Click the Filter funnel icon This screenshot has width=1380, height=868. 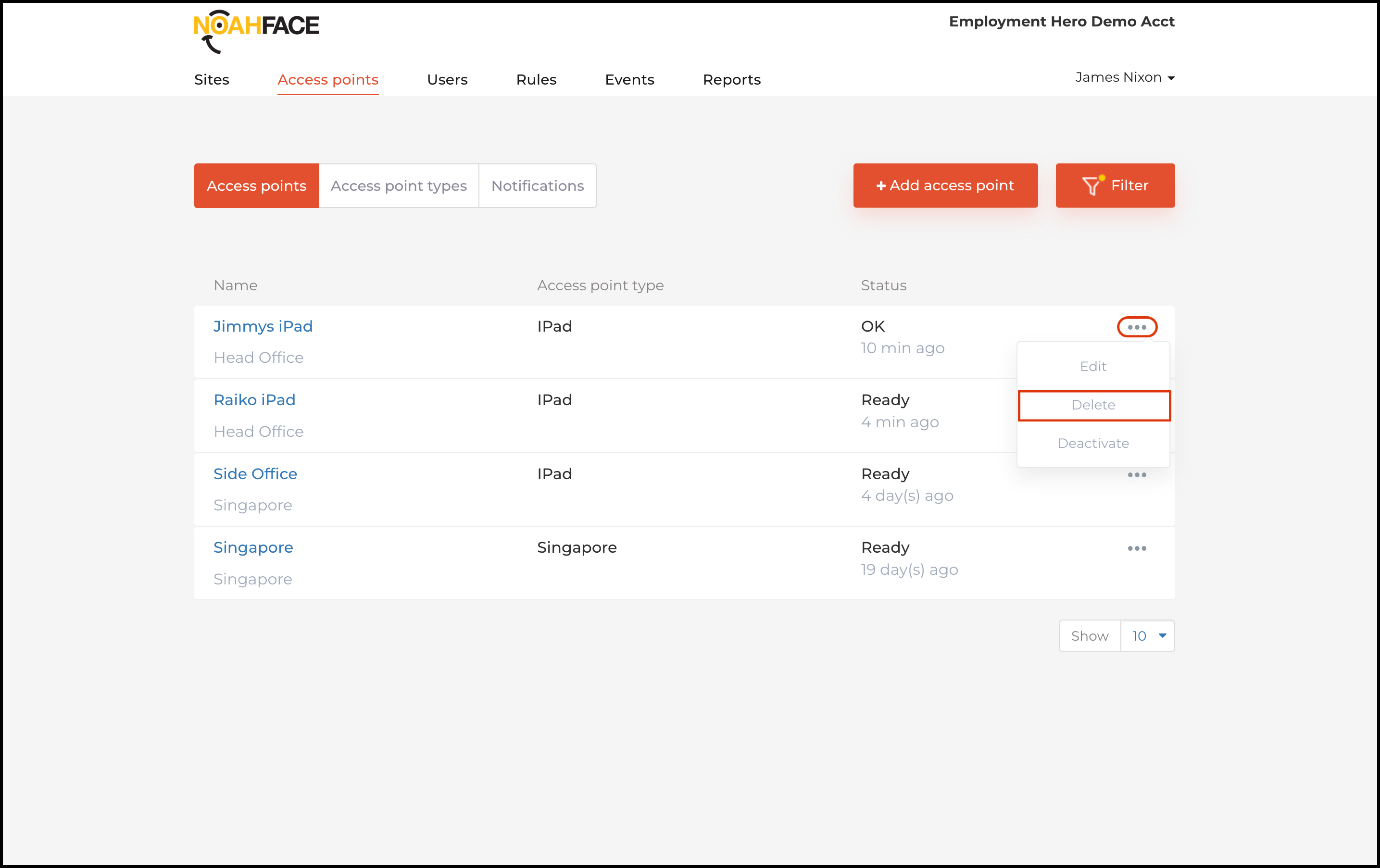pos(1091,186)
